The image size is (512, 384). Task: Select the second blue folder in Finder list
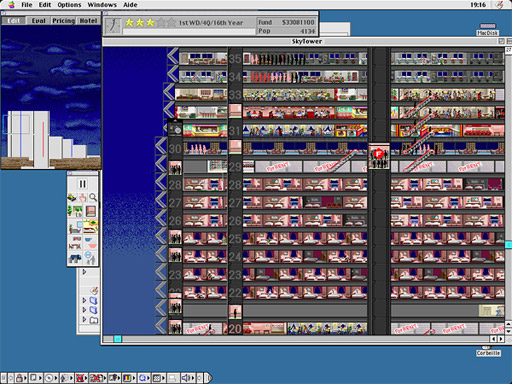[94, 310]
